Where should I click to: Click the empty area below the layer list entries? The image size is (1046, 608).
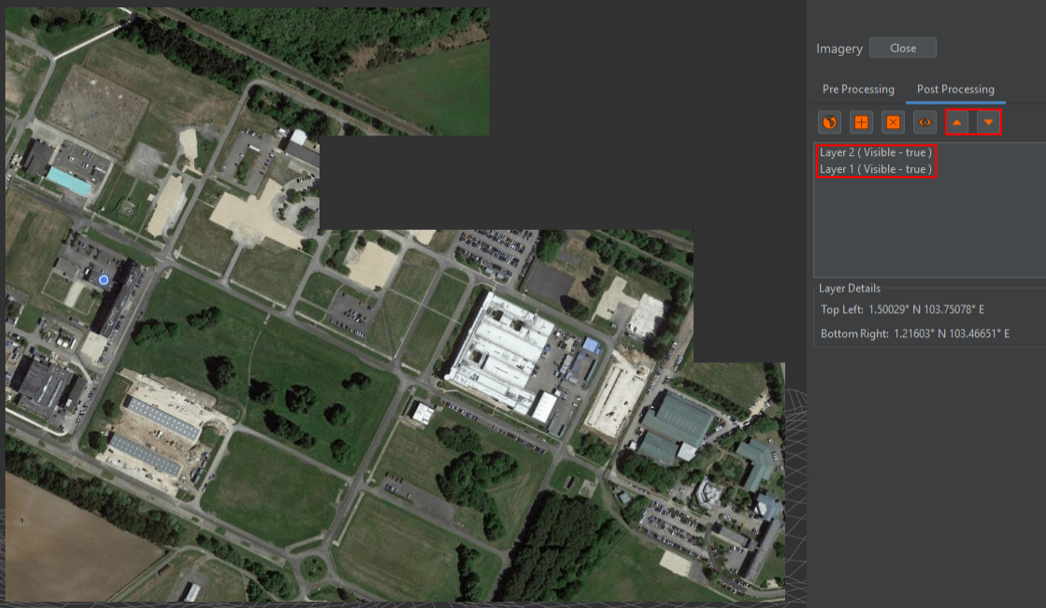[928, 230]
